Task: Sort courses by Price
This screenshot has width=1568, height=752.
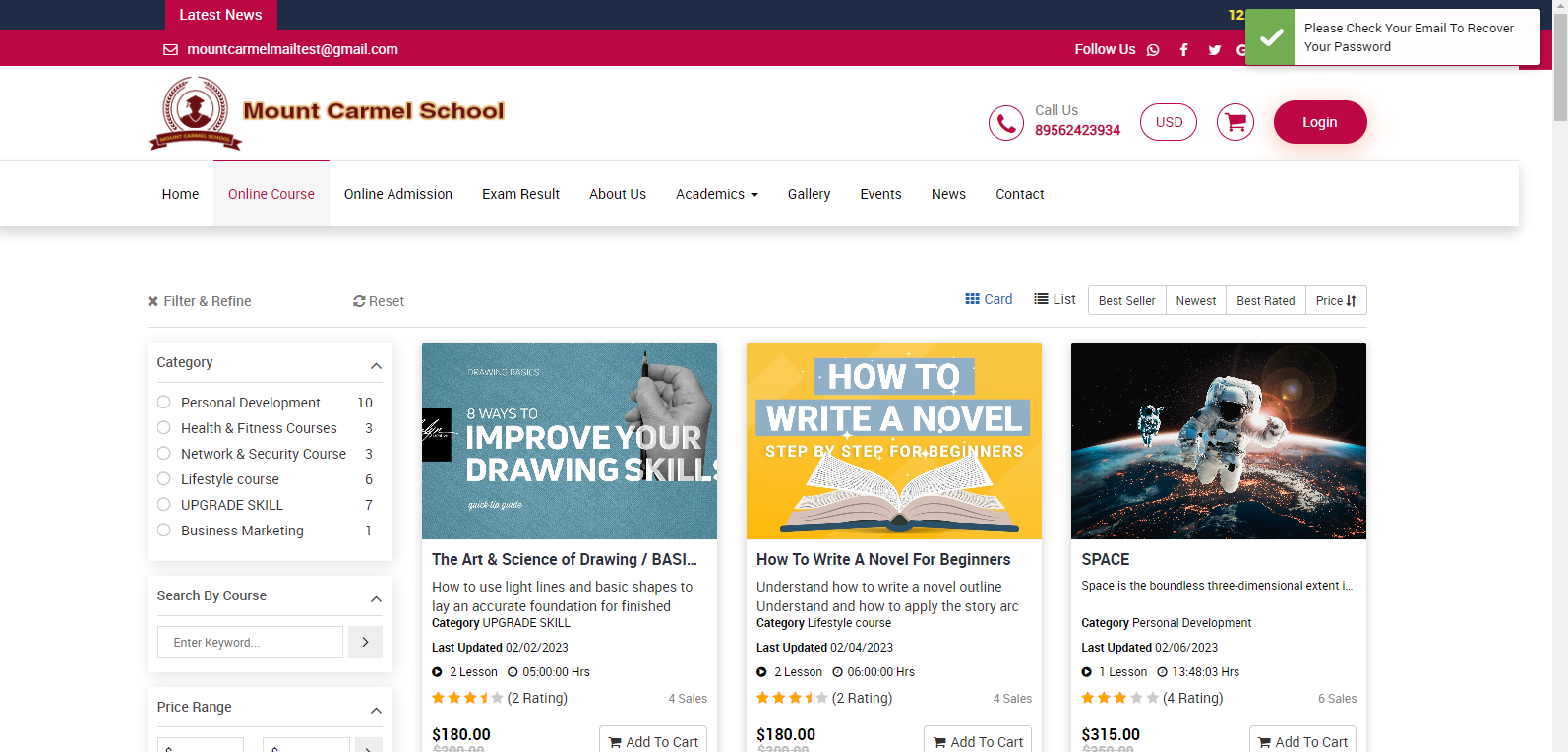Action: coord(1335,301)
